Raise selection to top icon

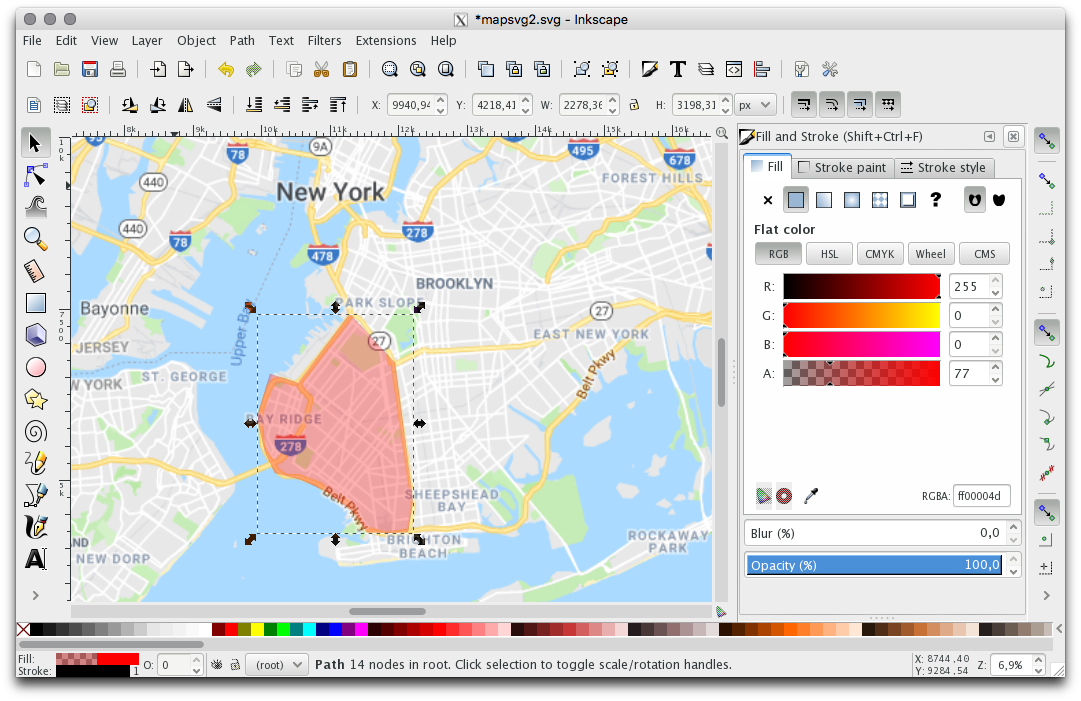(338, 105)
